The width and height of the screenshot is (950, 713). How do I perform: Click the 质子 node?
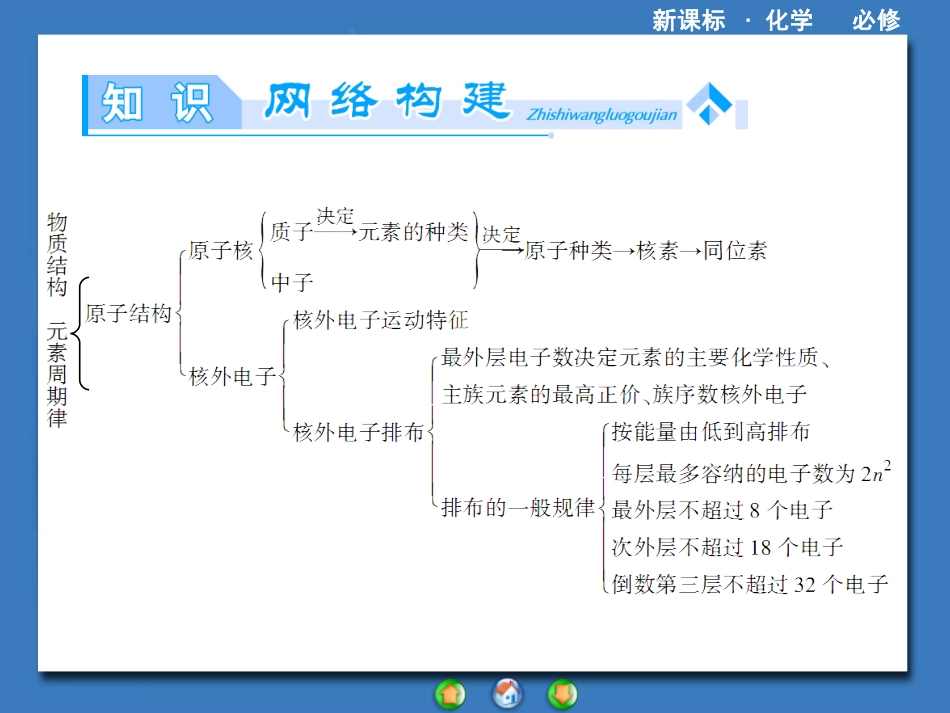click(x=291, y=231)
